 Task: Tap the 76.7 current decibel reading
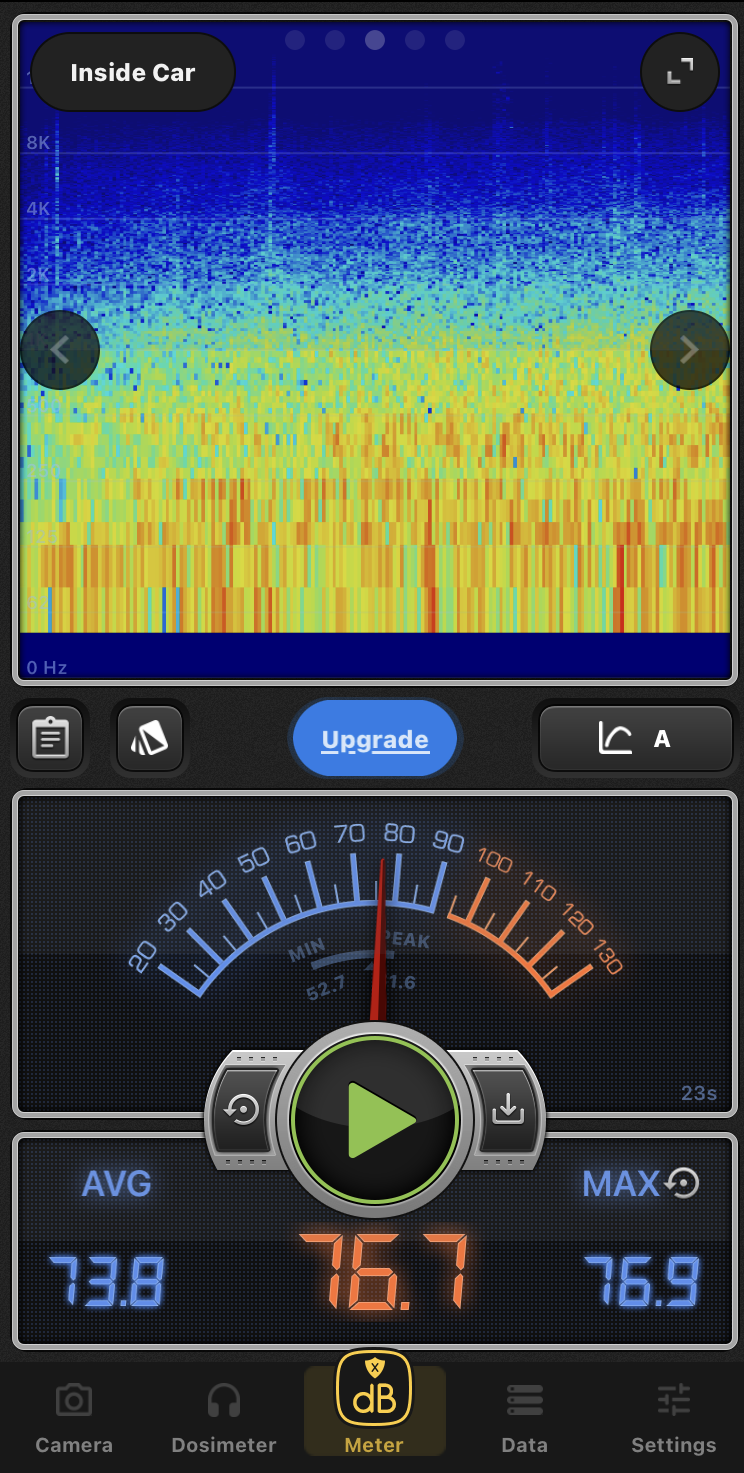pos(383,1272)
